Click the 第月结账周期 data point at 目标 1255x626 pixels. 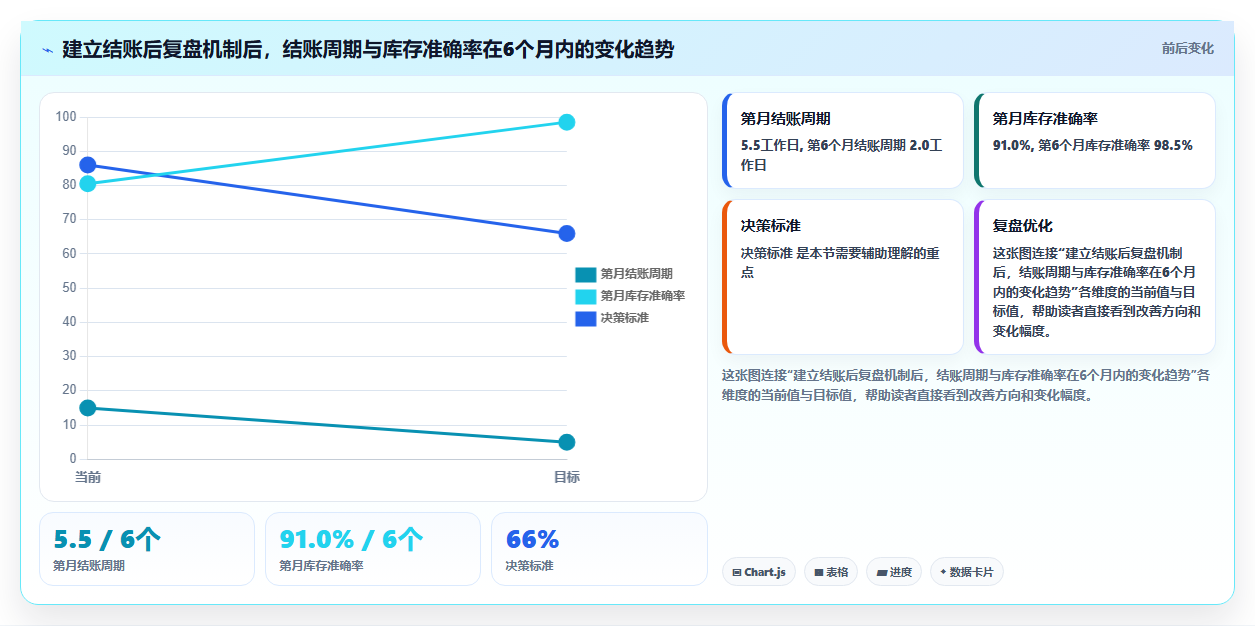[x=567, y=442]
